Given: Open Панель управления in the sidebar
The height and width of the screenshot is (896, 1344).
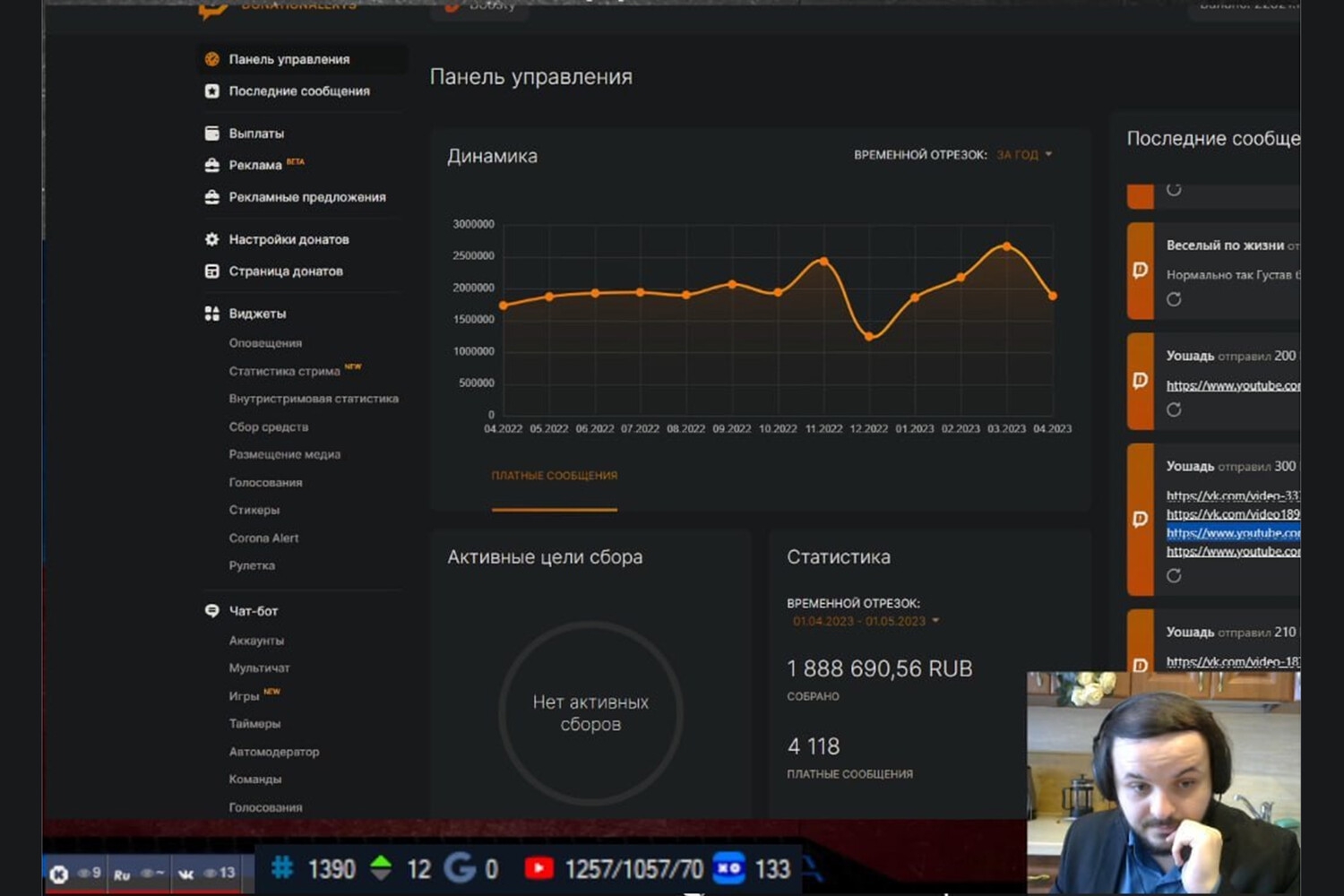Looking at the screenshot, I should (x=289, y=59).
